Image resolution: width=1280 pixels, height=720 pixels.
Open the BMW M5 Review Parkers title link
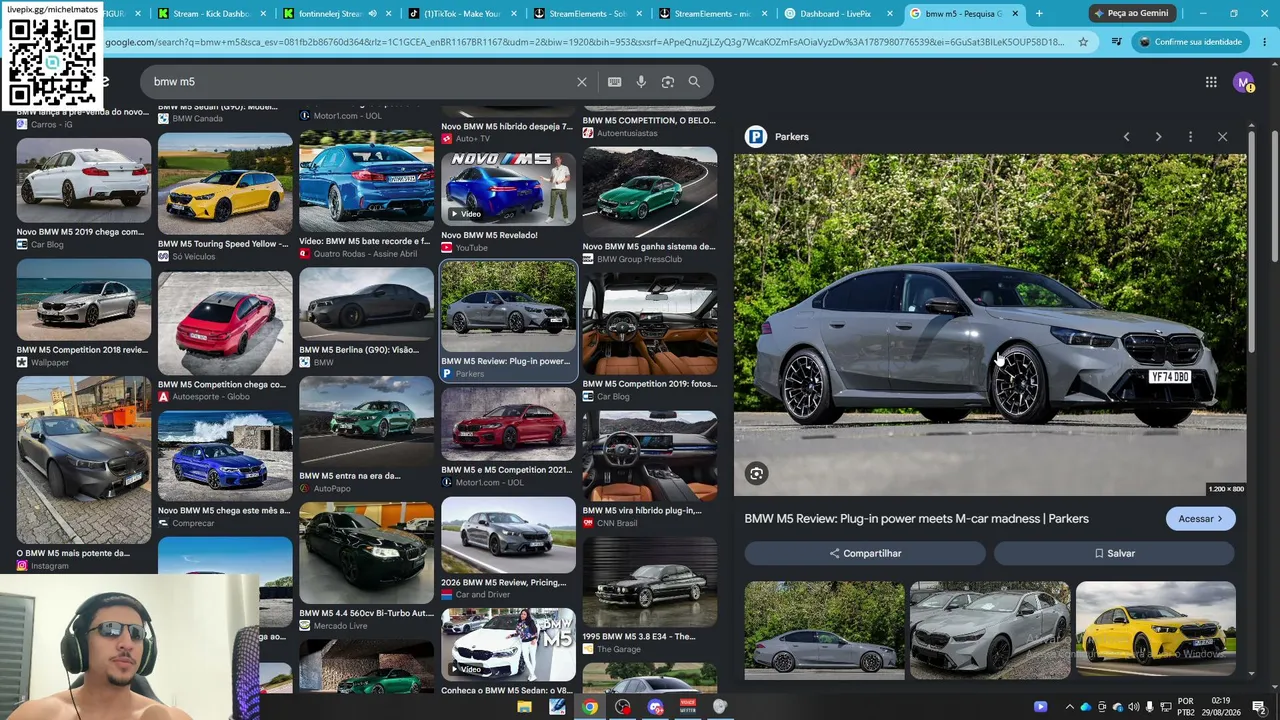(916, 519)
